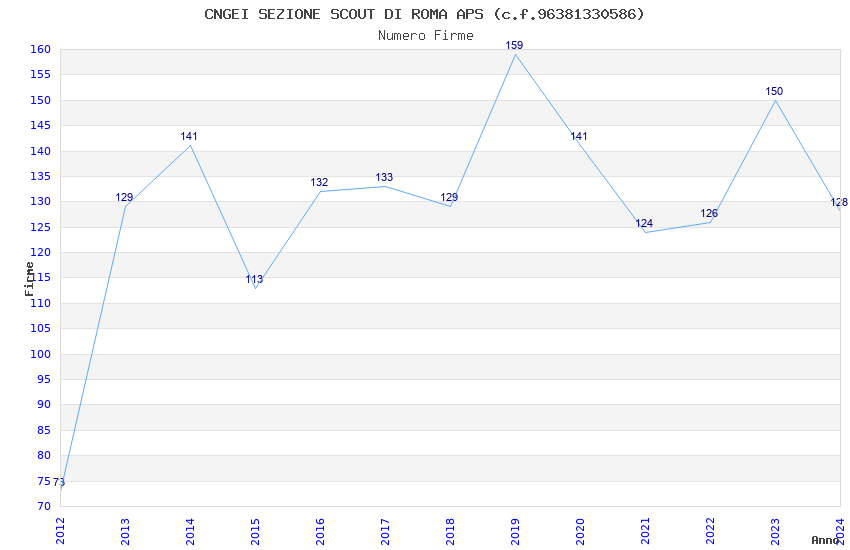Viewport: 850px width, 550px height.
Task: Click the y-axis value 70
Action: pyautogui.click(x=44, y=507)
